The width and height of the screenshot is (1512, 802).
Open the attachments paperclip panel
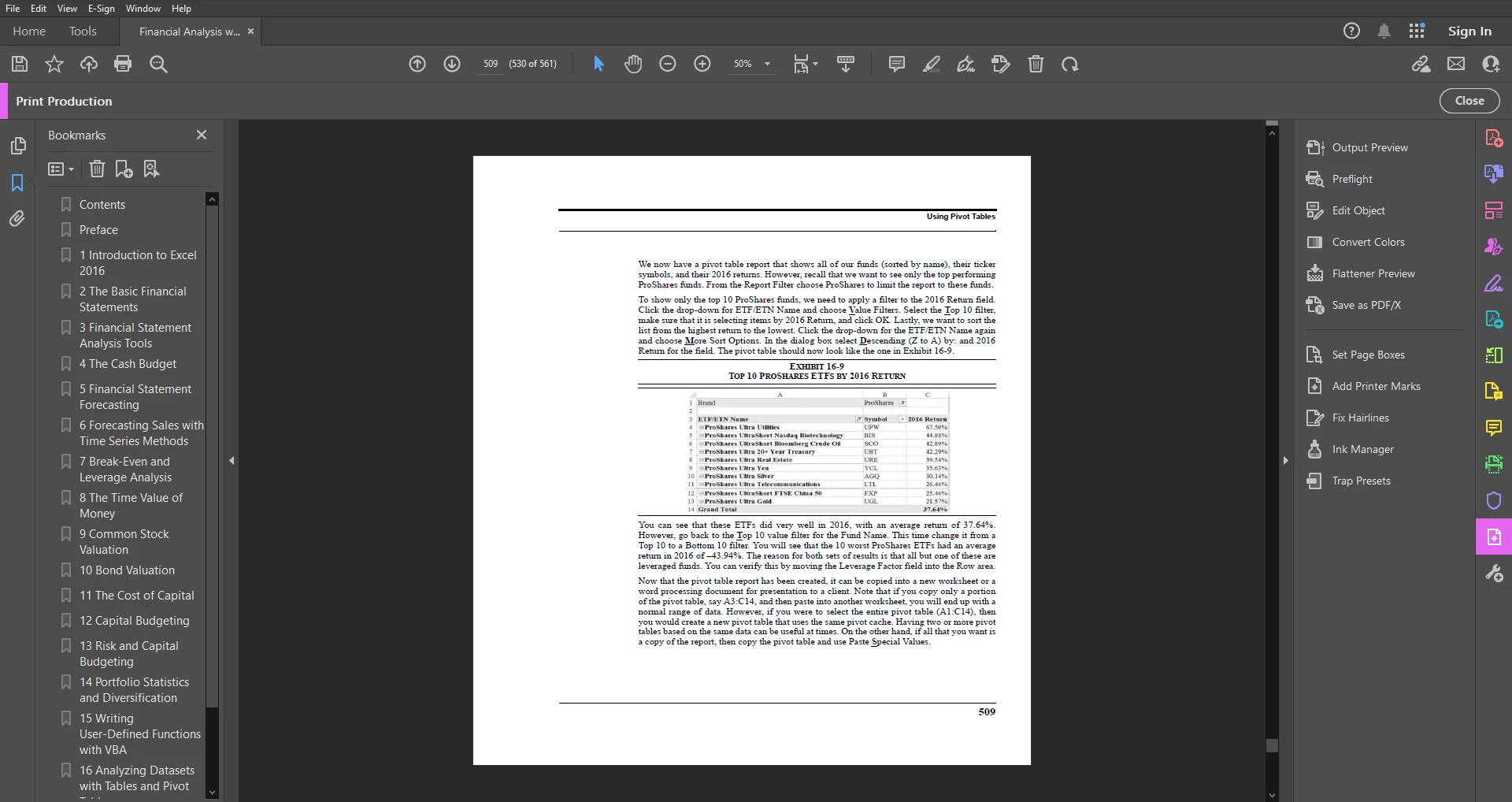point(17,218)
